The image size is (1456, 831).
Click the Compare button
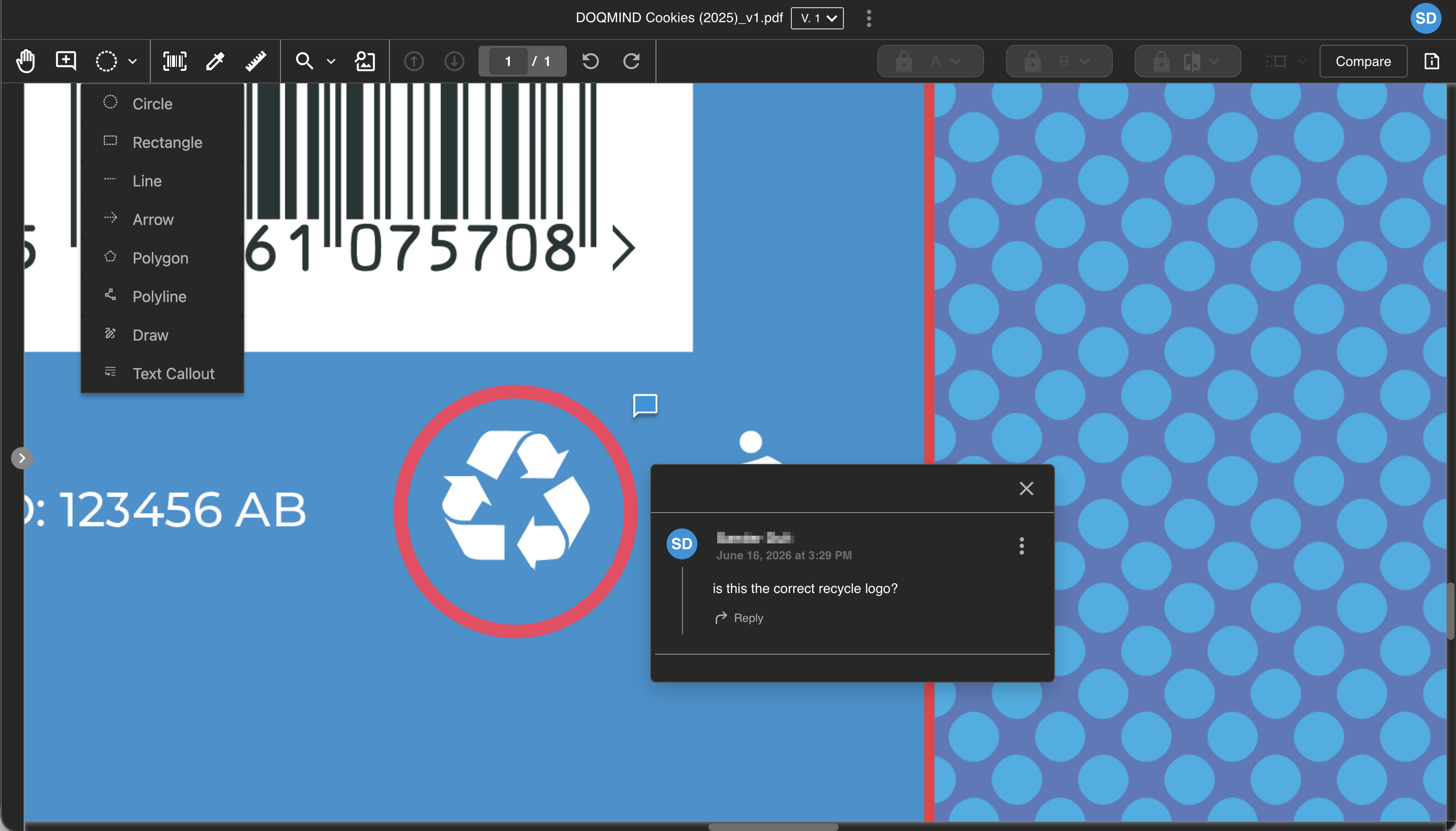[x=1363, y=61]
